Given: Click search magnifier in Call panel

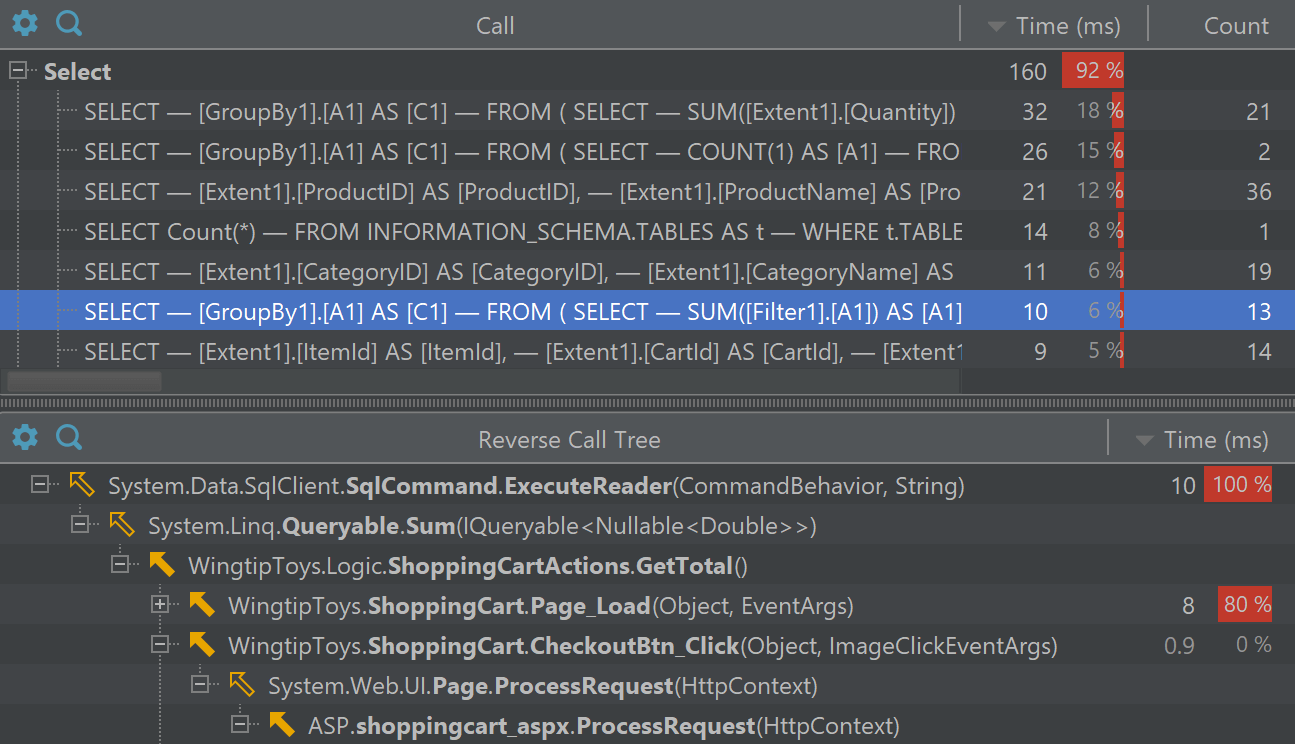Looking at the screenshot, I should (x=69, y=23).
